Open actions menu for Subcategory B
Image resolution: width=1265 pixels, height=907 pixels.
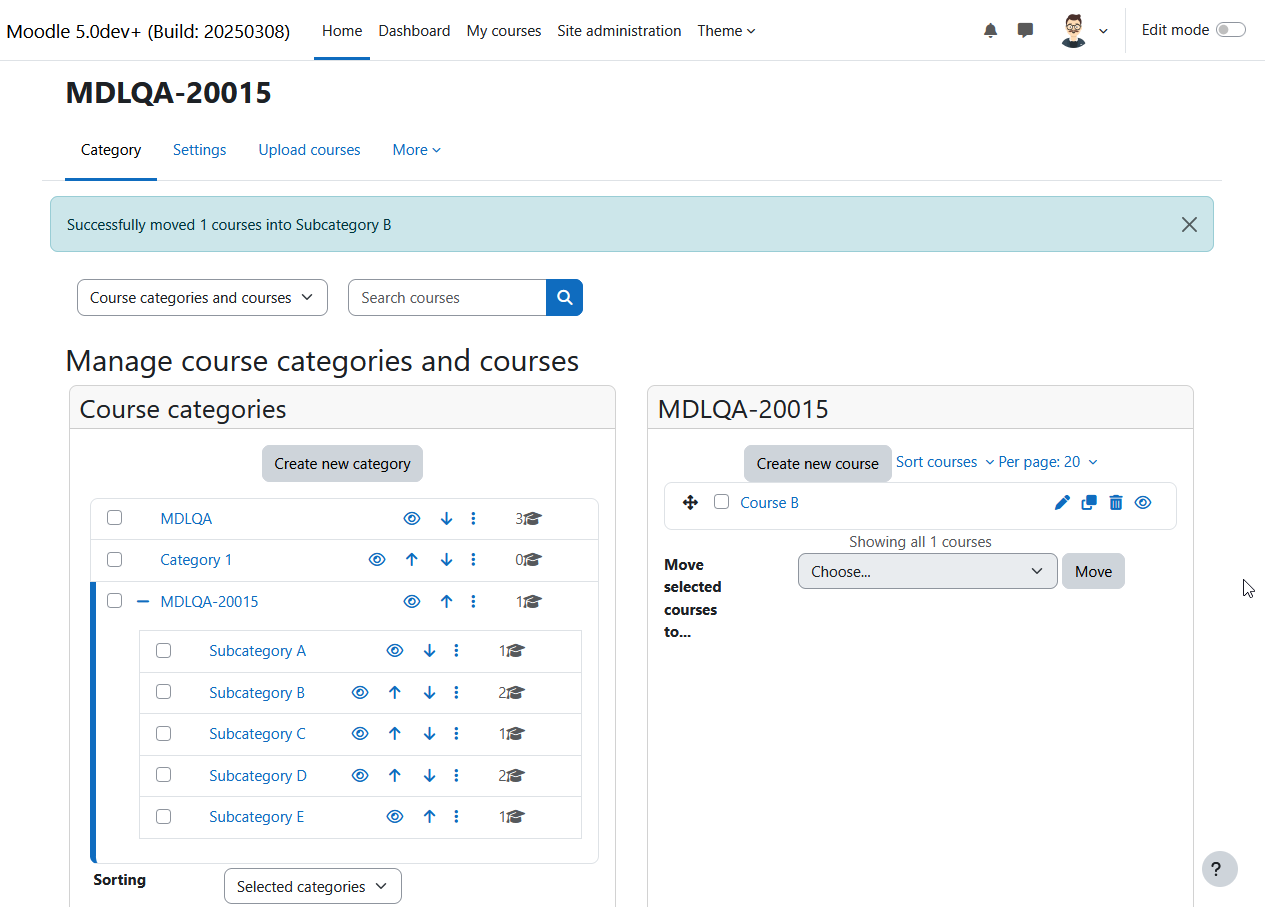(x=456, y=692)
